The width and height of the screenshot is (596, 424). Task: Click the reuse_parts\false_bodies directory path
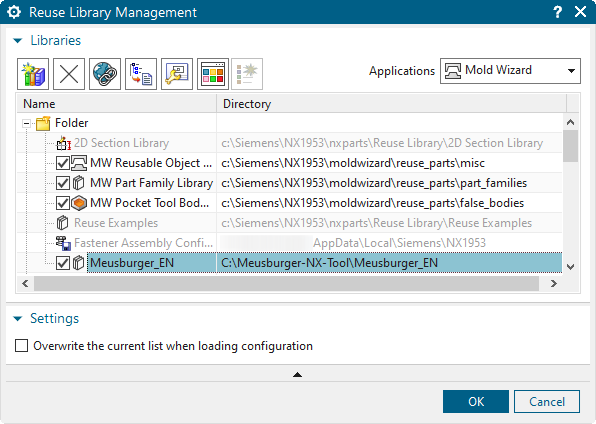pos(372,203)
